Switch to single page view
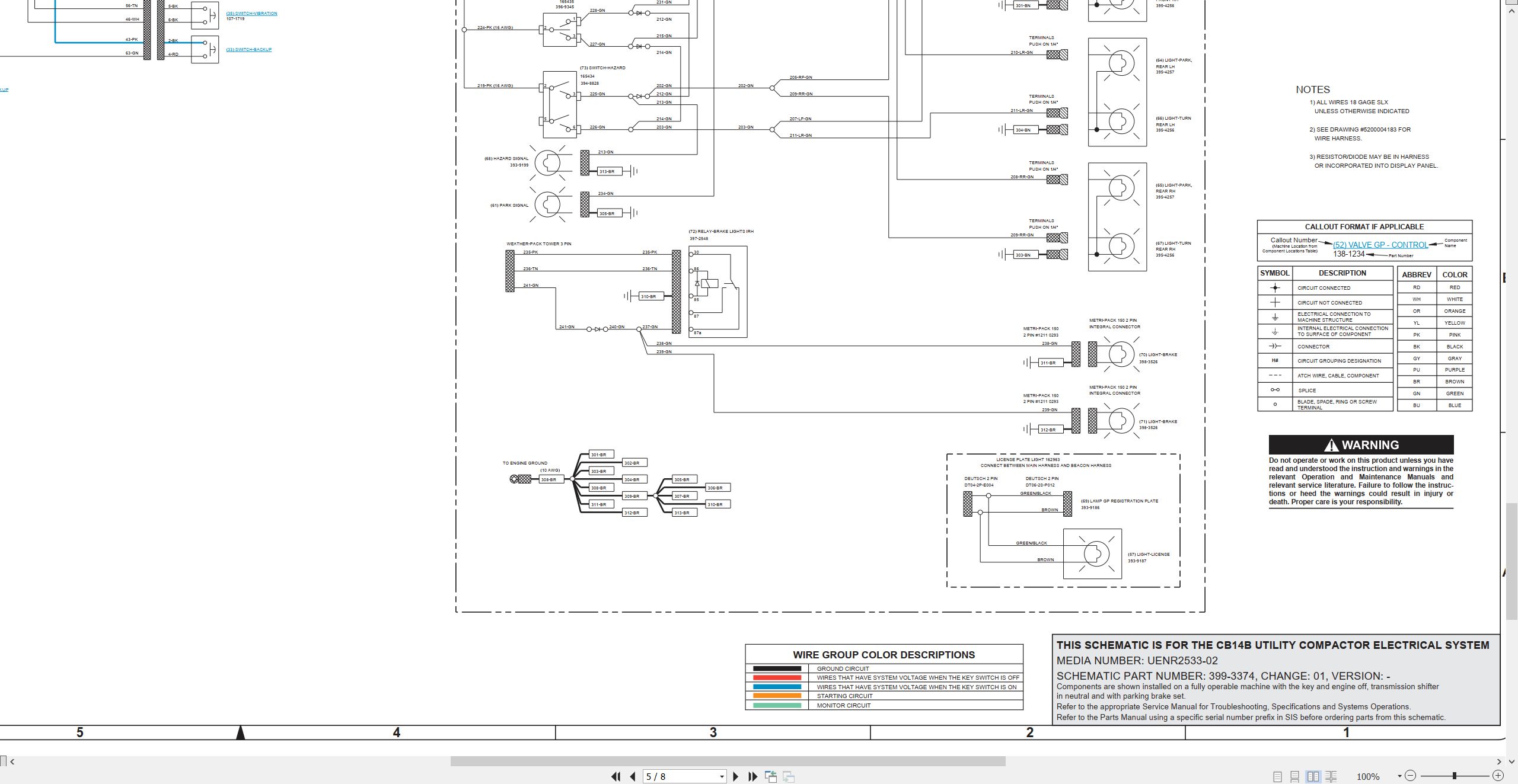This screenshot has height=784, width=1518. pyautogui.click(x=1277, y=776)
